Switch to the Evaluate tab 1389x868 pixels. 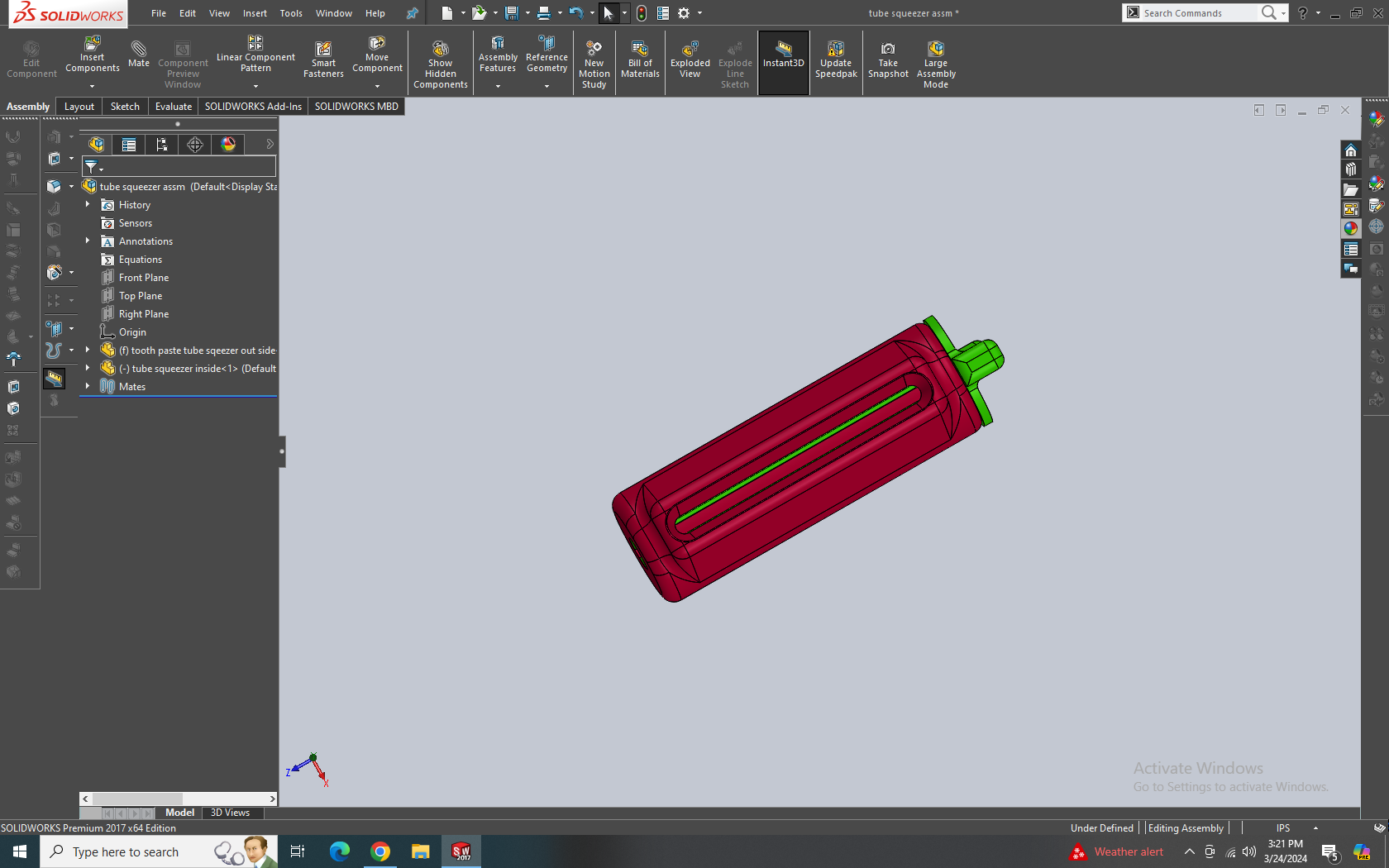tap(174, 107)
